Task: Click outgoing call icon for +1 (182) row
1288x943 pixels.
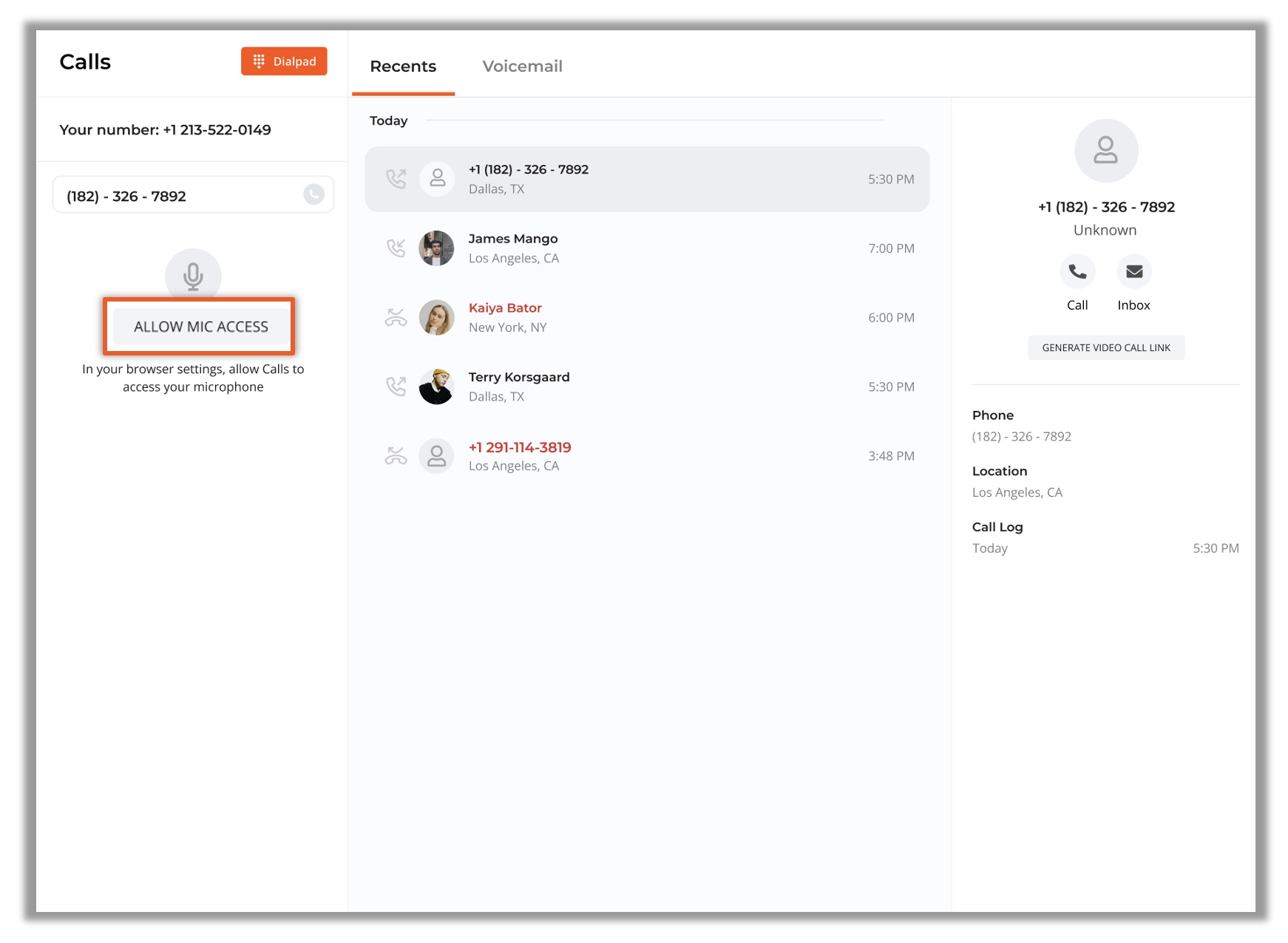Action: [x=396, y=179]
